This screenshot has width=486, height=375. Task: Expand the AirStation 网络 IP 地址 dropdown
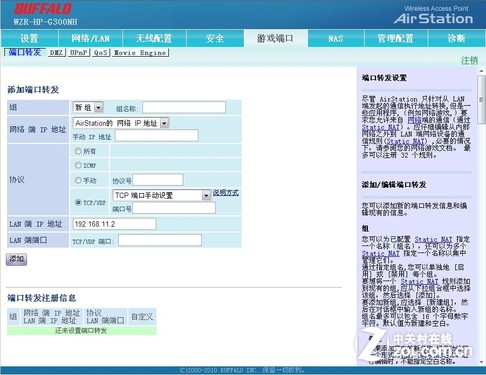[x=121, y=123]
